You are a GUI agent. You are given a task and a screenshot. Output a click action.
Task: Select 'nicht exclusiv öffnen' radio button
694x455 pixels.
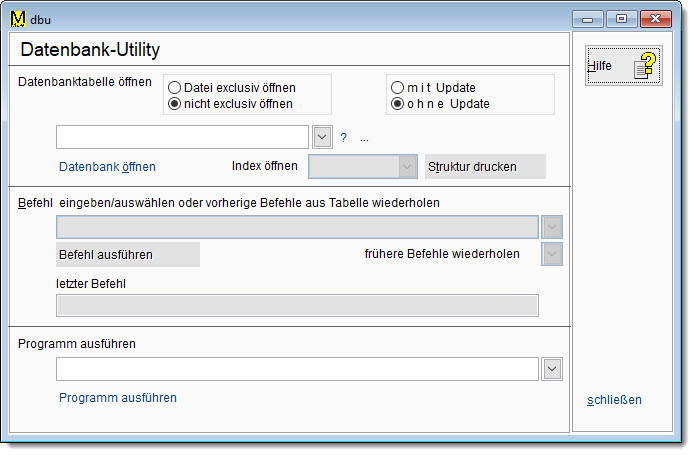tap(175, 103)
